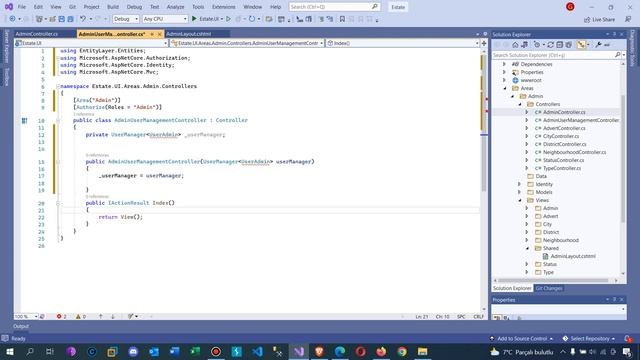The width and height of the screenshot is (640, 360).
Task: Click Select Repository button
Action: pos(589,338)
